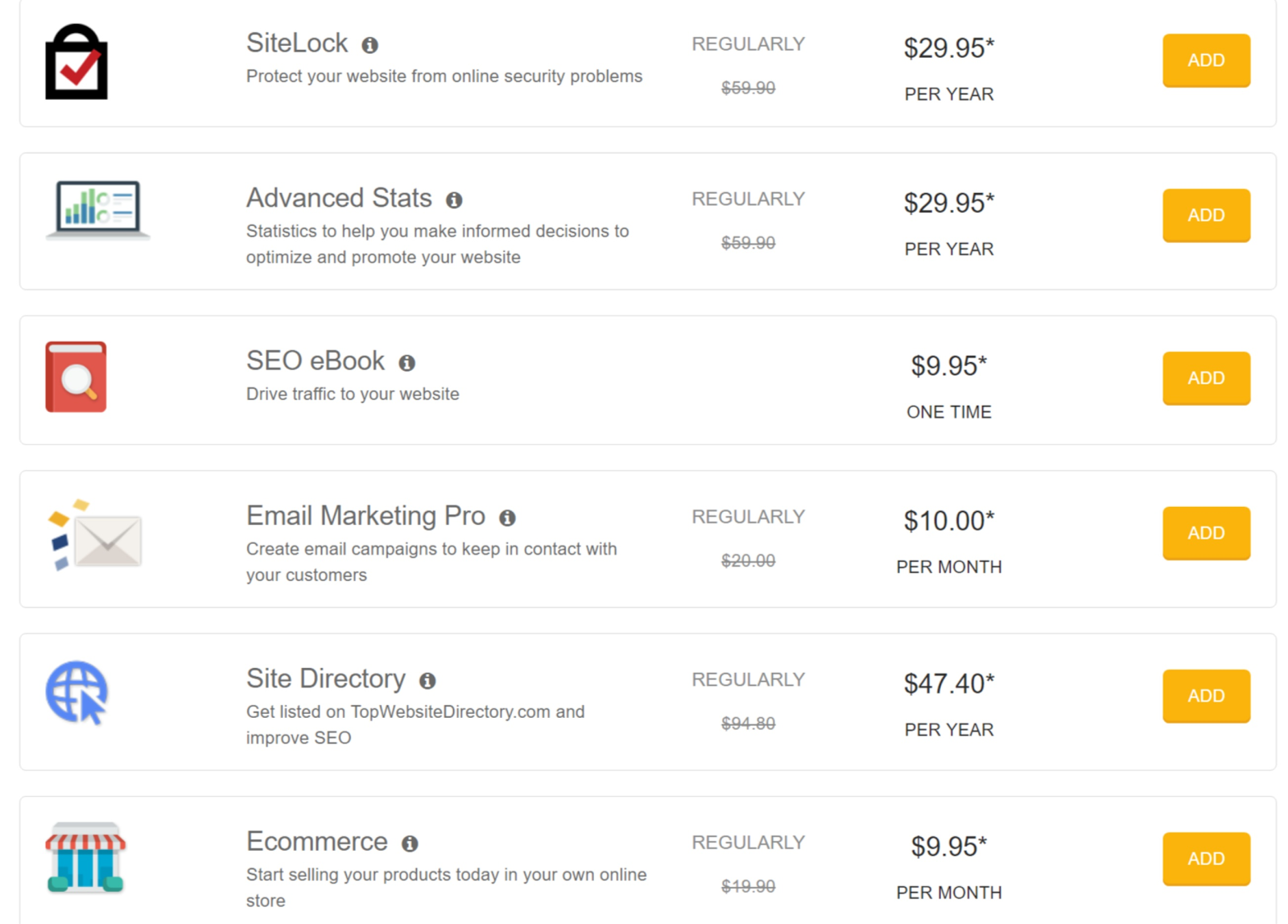Add Email Marketing Pro

tap(1206, 534)
